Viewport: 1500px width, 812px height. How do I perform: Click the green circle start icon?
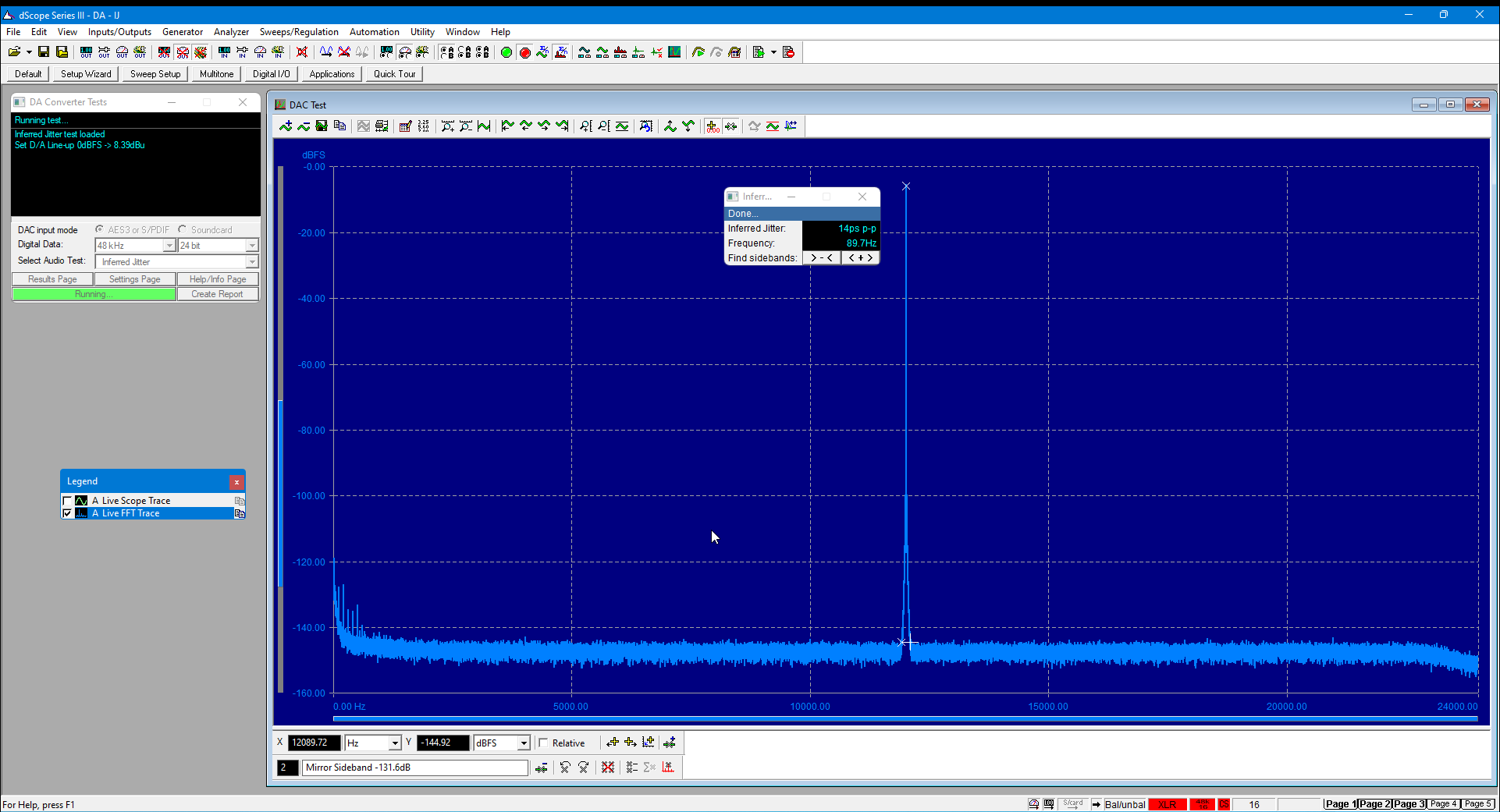pyautogui.click(x=507, y=52)
